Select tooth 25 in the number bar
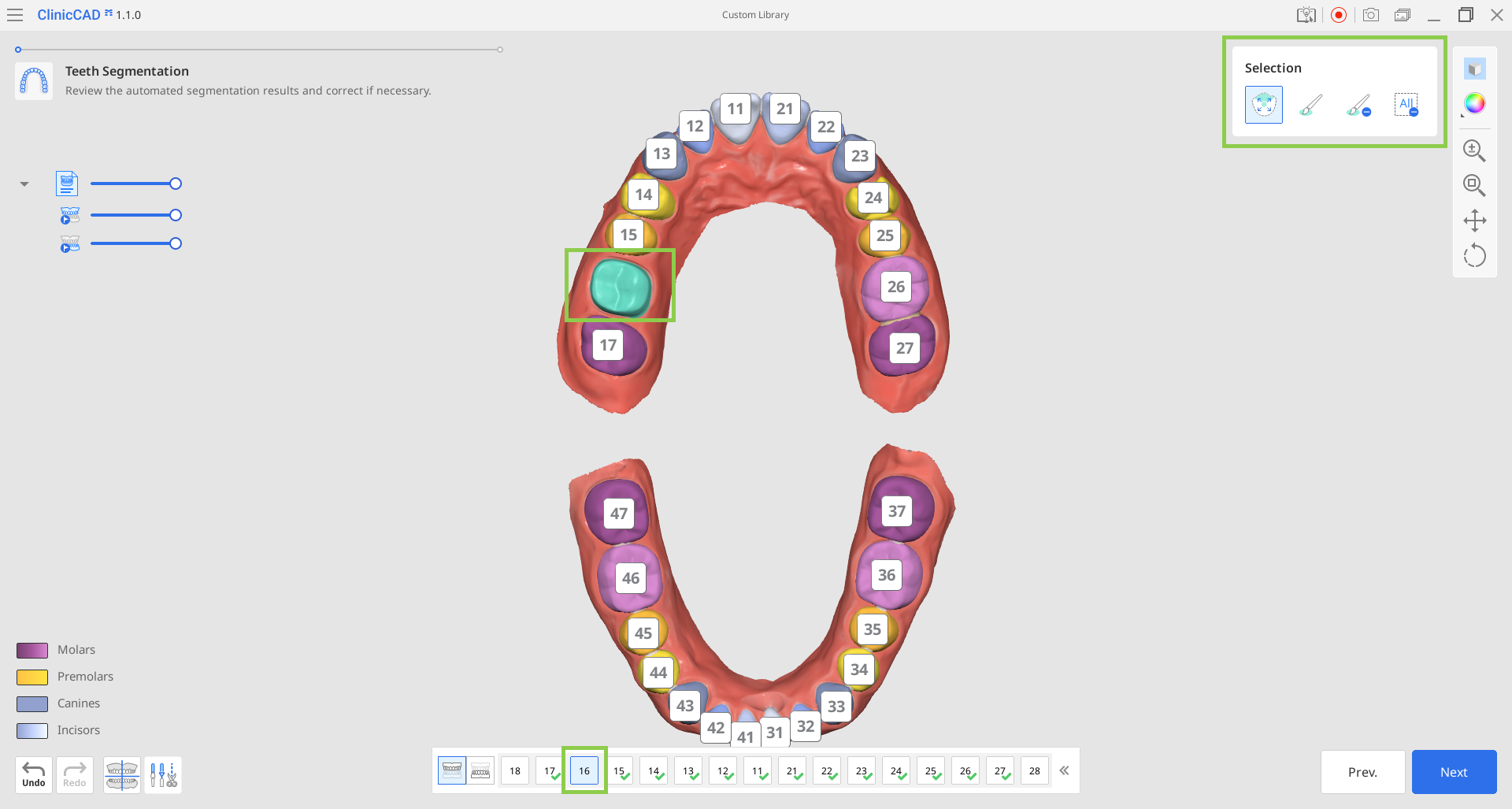The height and width of the screenshot is (809, 1512). (931, 770)
